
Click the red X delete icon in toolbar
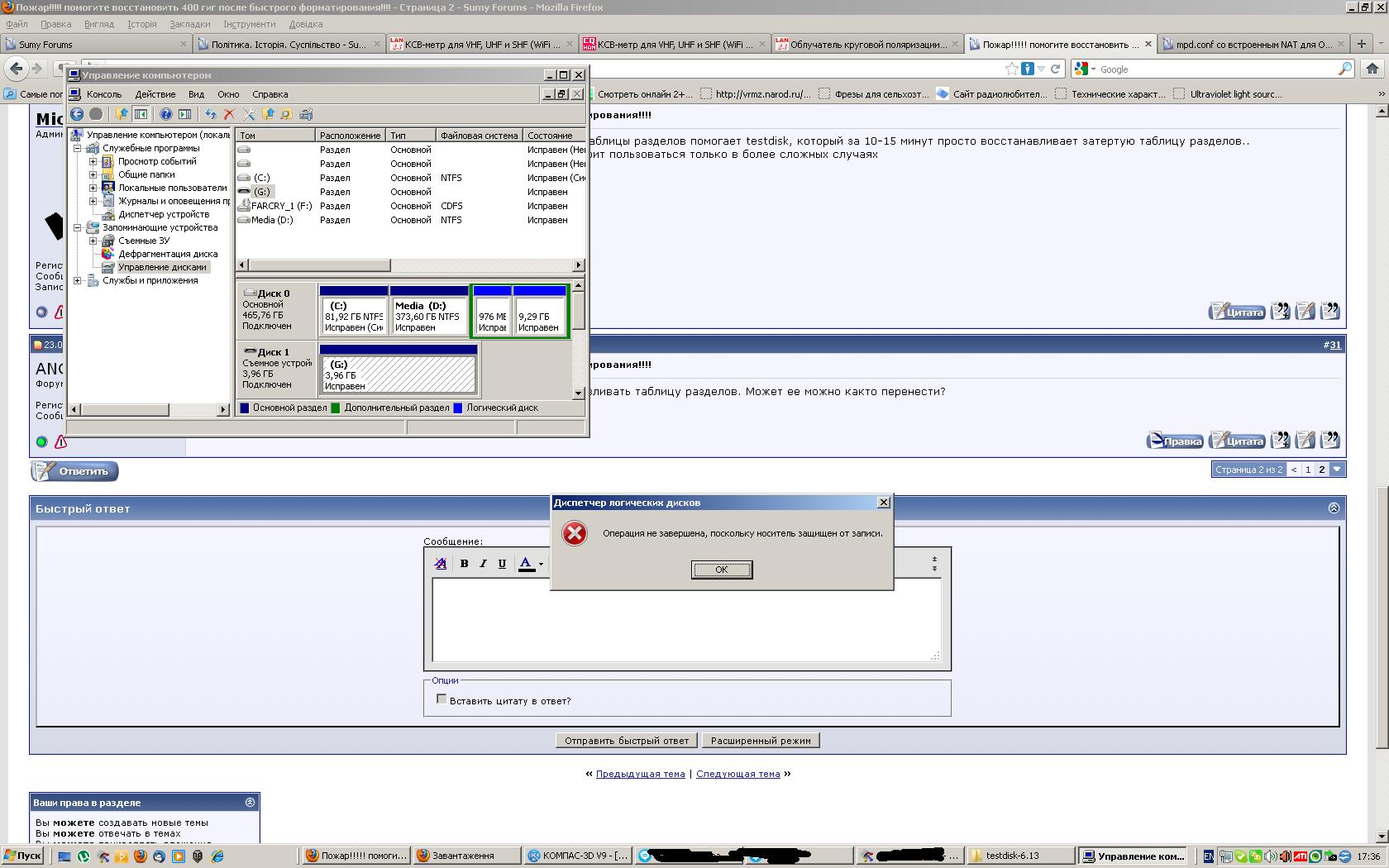click(229, 114)
